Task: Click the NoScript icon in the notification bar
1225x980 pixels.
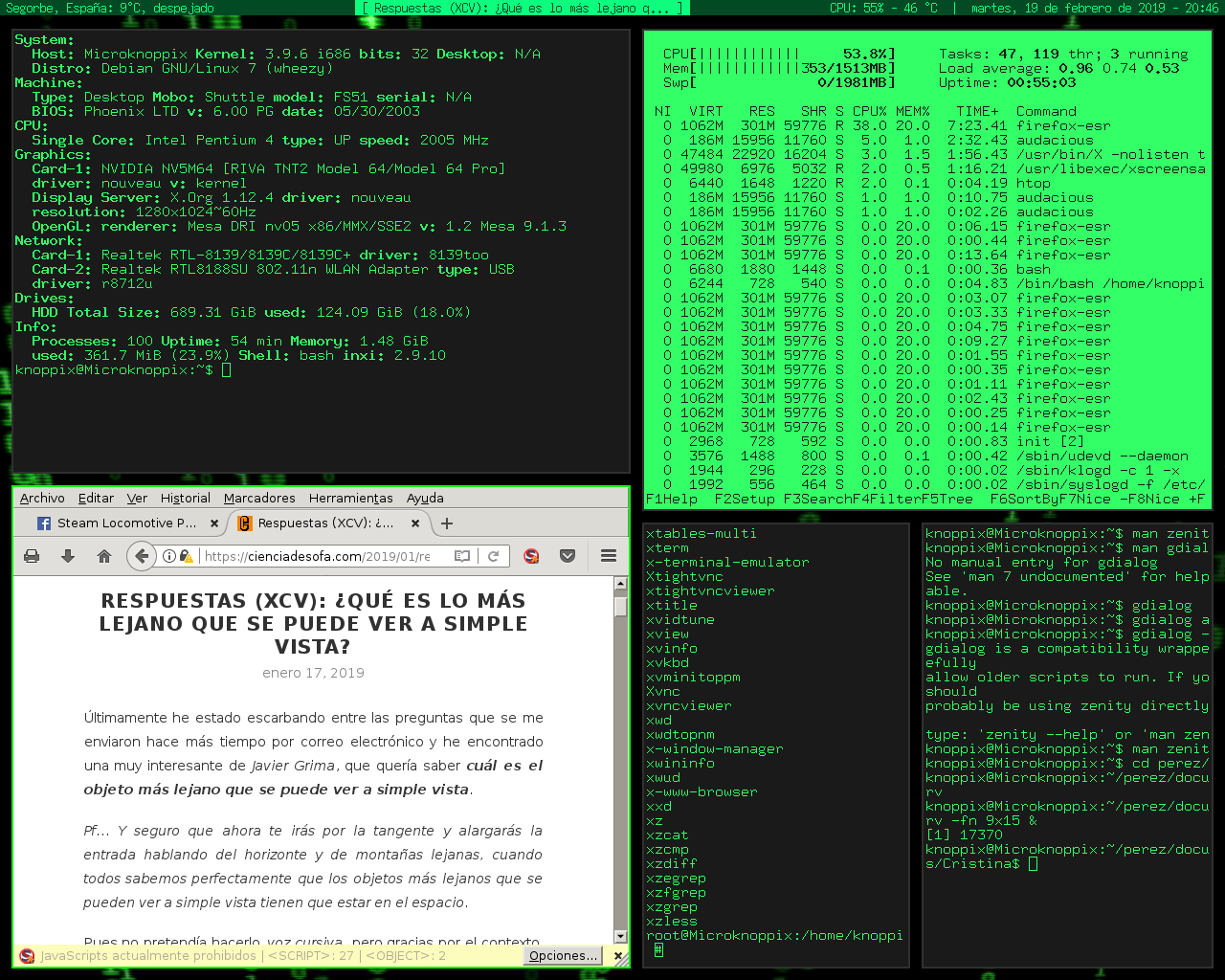Action: tap(27, 955)
